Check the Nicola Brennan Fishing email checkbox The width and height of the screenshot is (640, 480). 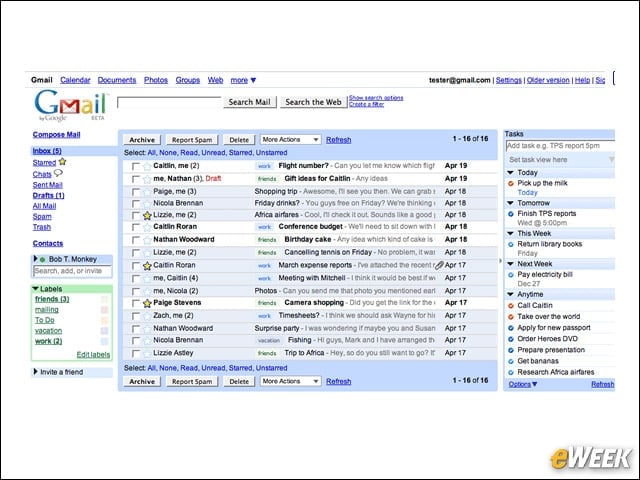coord(136,340)
